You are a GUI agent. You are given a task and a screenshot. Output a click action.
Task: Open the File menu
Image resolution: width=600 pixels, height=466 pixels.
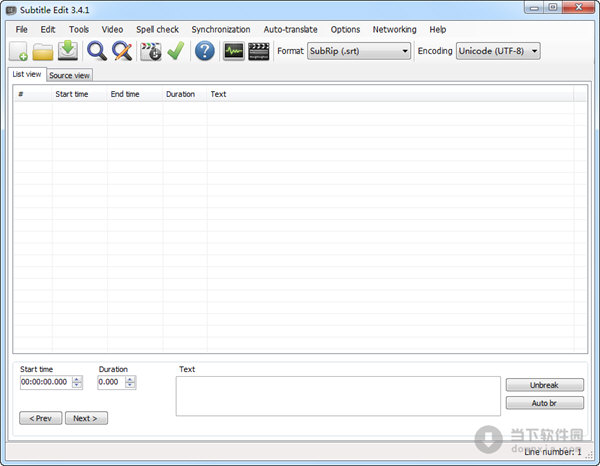pos(21,29)
